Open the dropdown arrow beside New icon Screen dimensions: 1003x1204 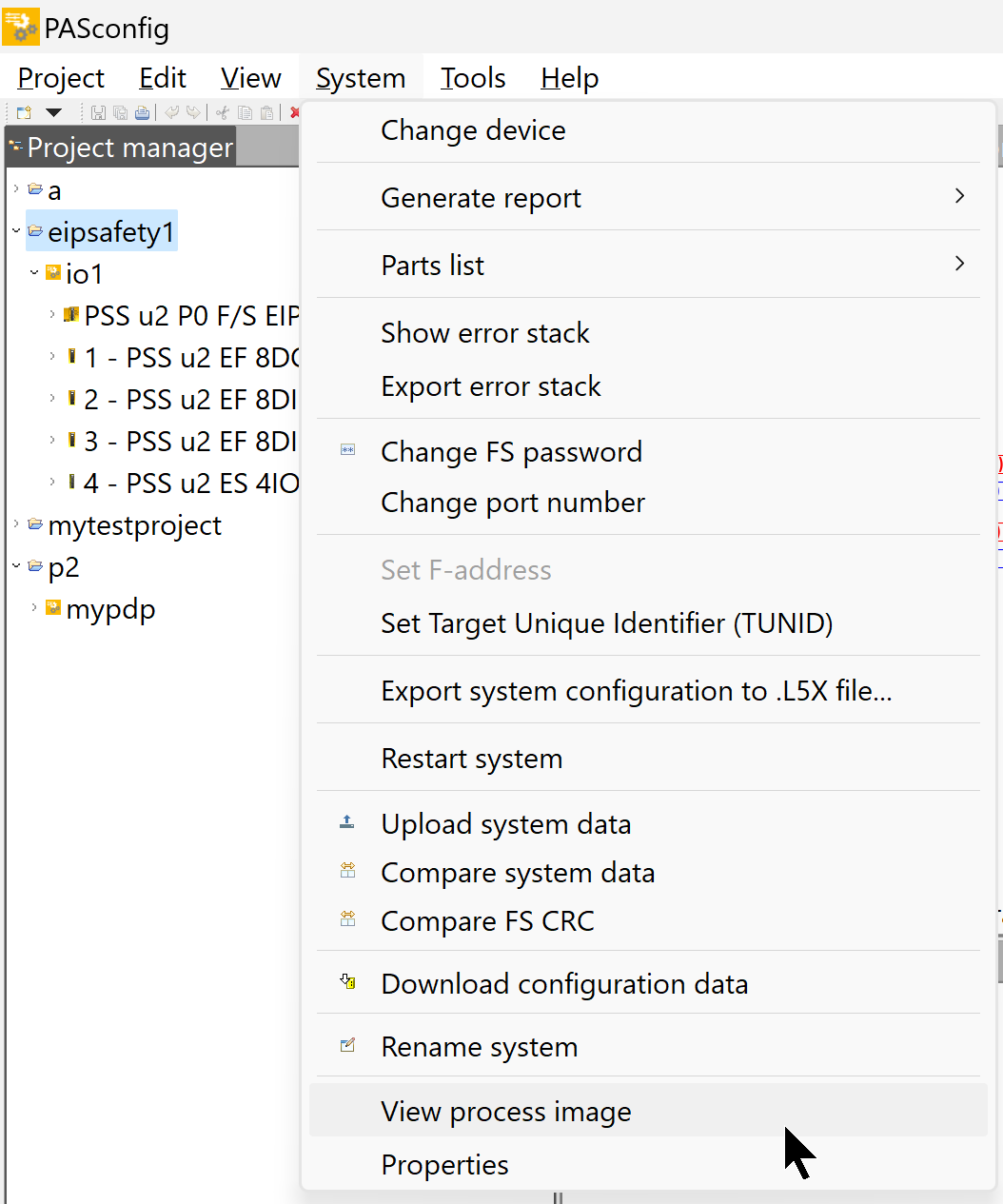point(54,112)
